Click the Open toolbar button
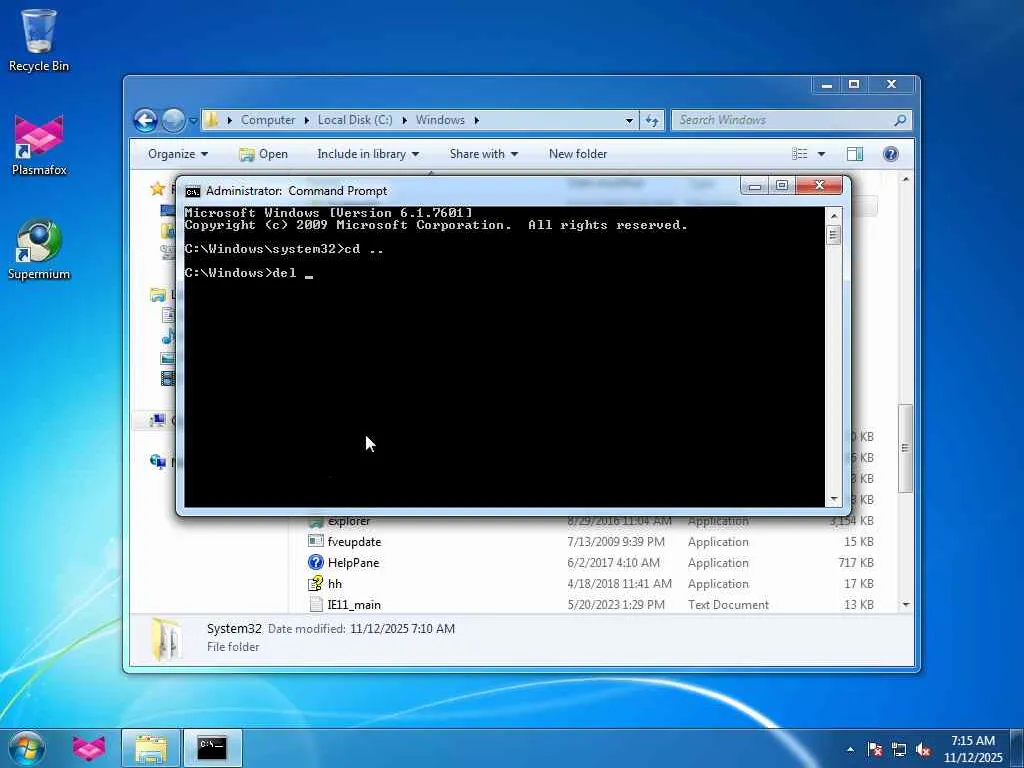 pos(263,154)
